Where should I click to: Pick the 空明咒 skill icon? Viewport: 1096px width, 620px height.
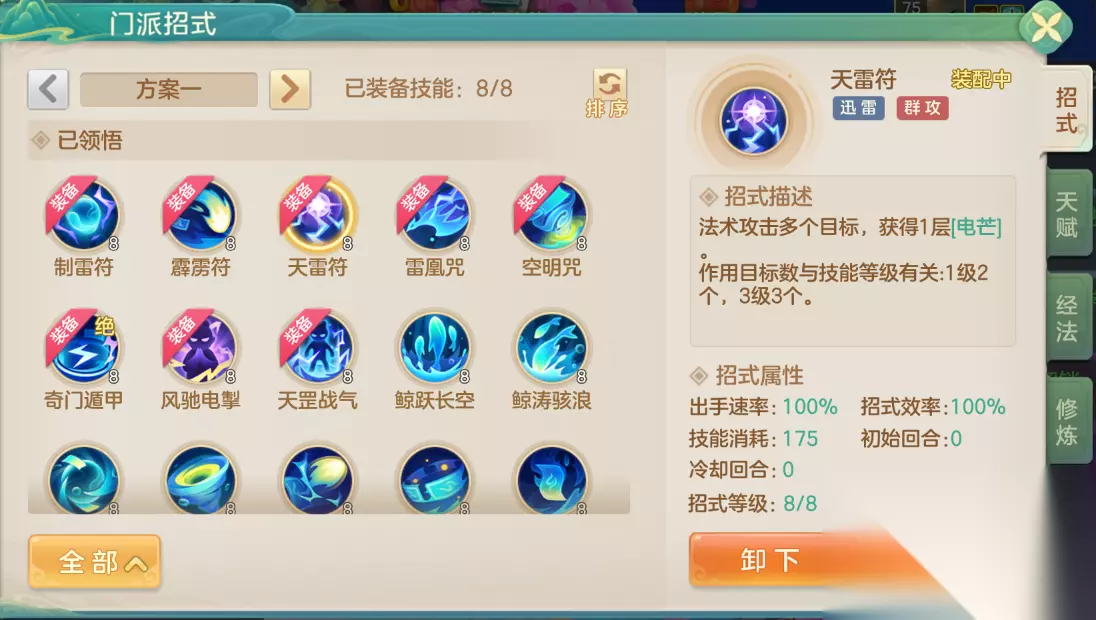point(551,215)
